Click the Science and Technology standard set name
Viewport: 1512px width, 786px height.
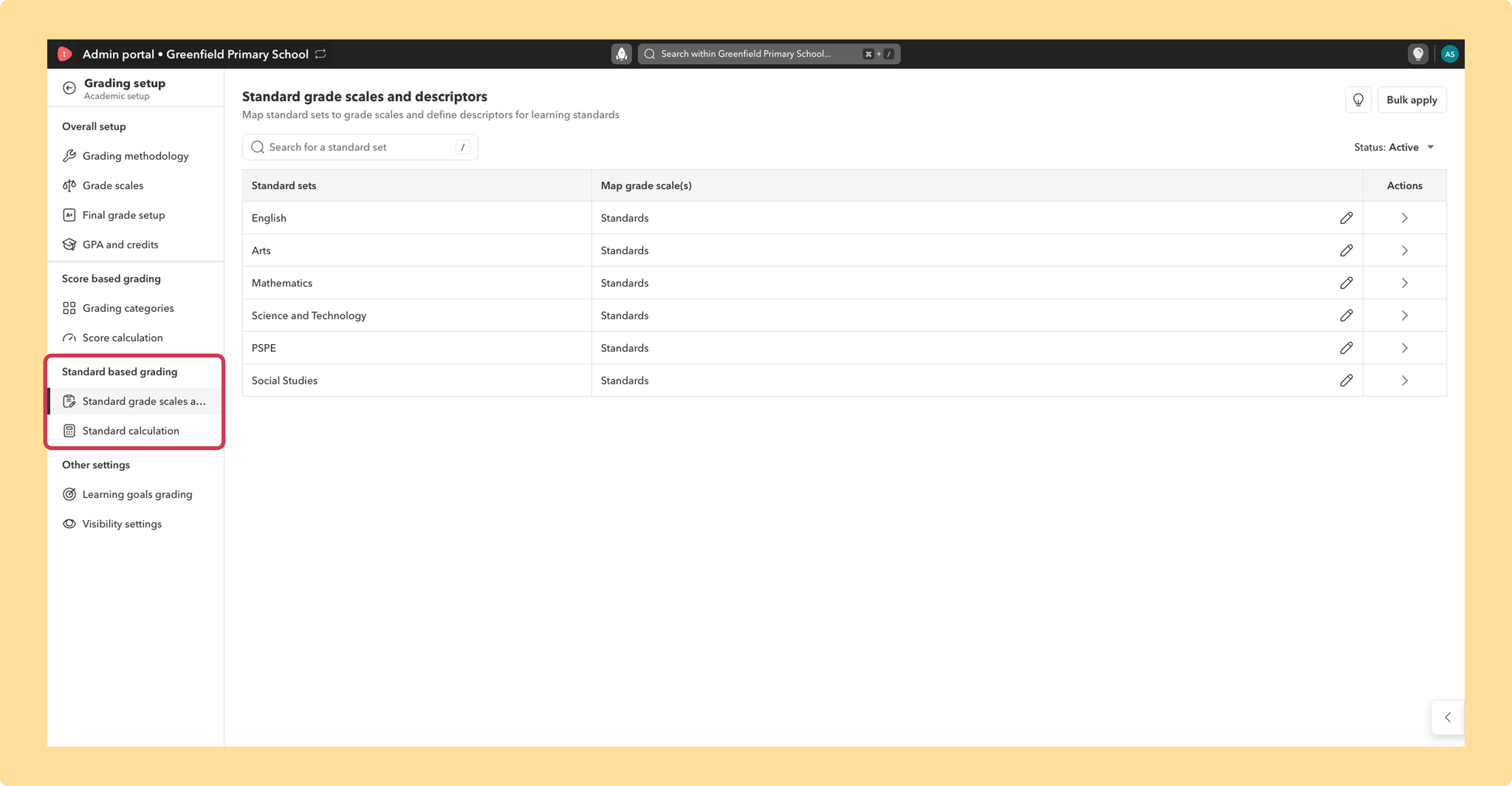309,315
